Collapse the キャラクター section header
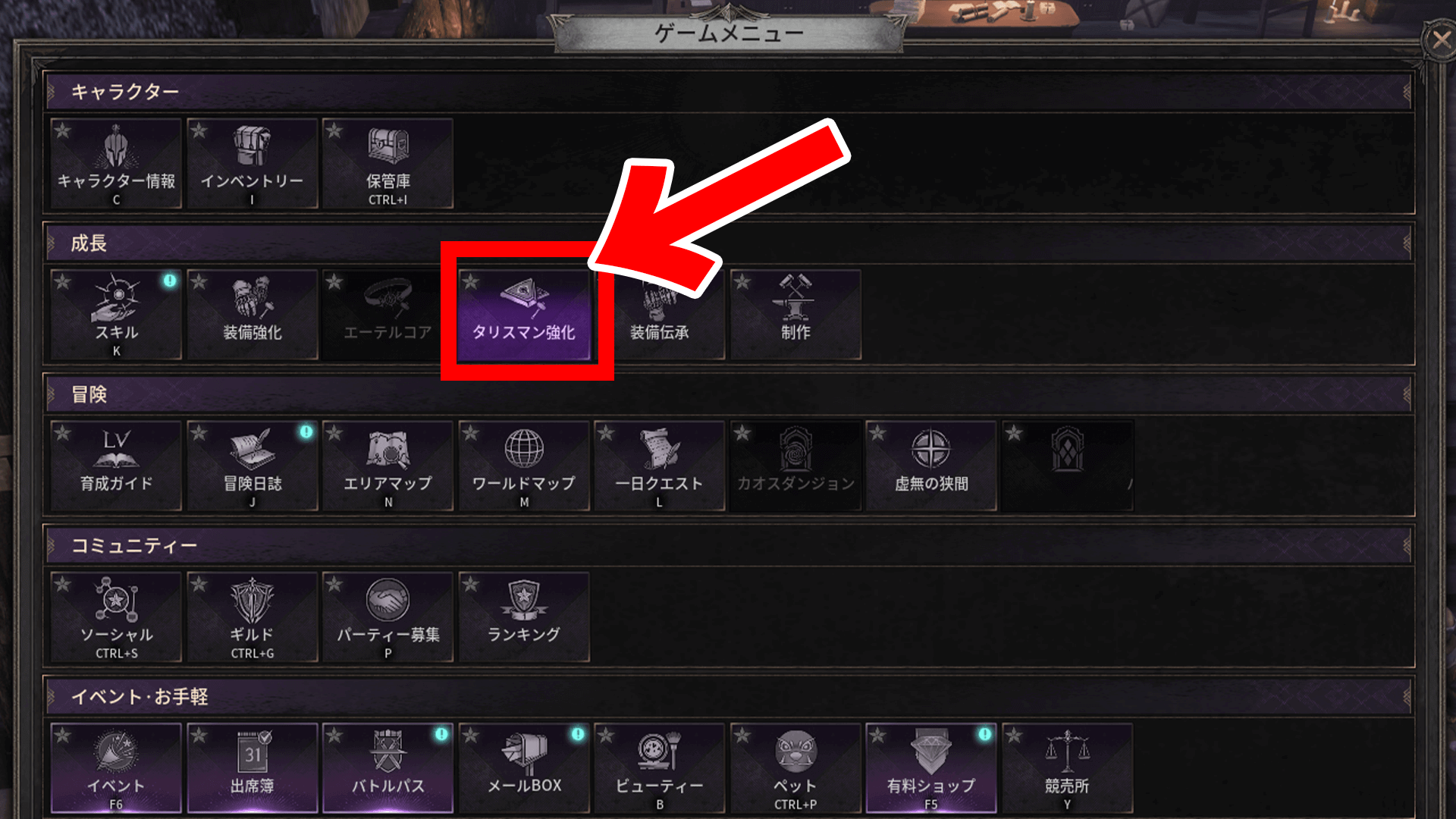Viewport: 1456px width, 819px height. click(x=728, y=92)
